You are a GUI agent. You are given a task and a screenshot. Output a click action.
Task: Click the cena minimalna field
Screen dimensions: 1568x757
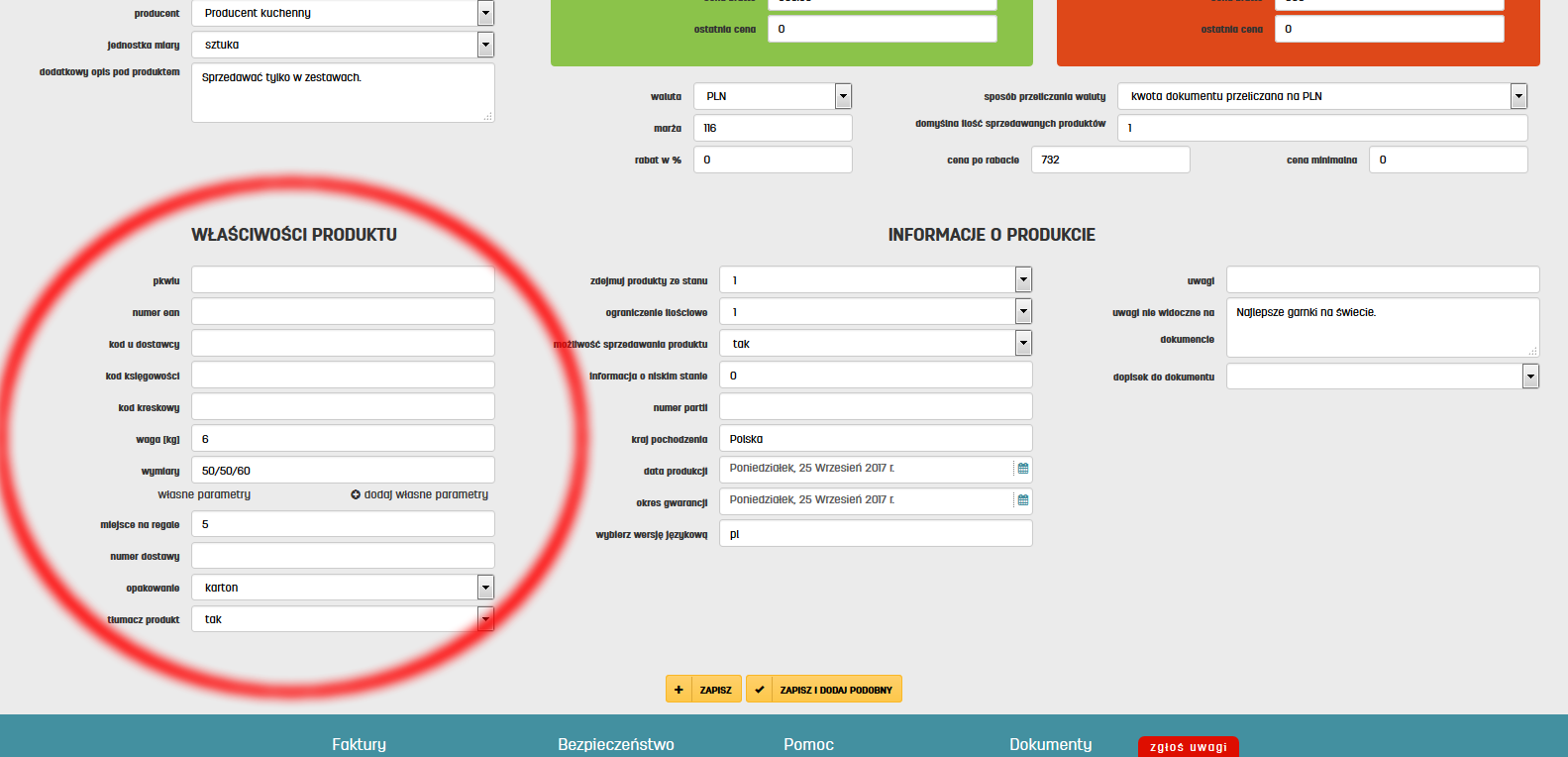coord(1448,160)
